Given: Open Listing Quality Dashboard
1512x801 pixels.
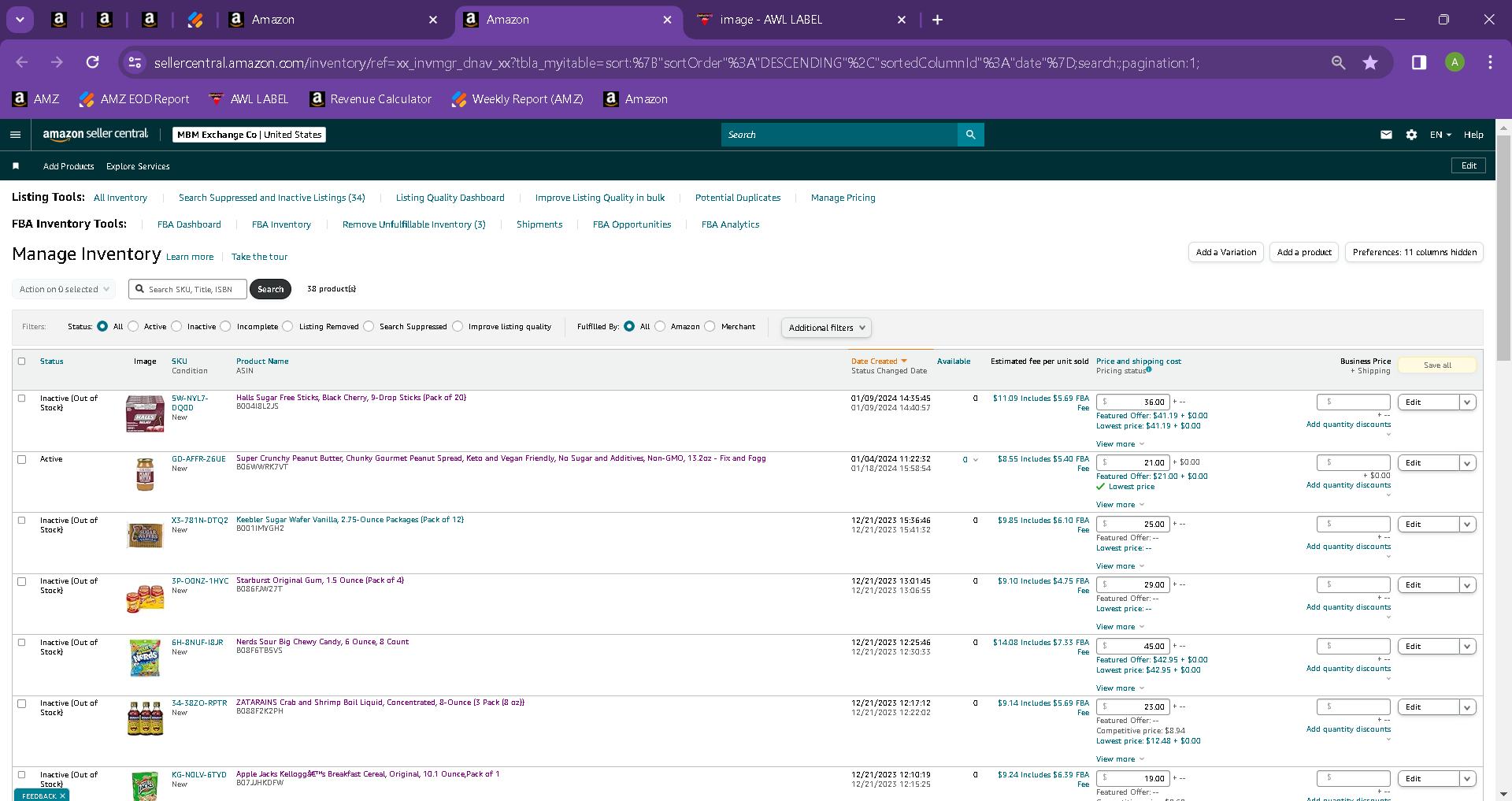Looking at the screenshot, I should point(450,198).
